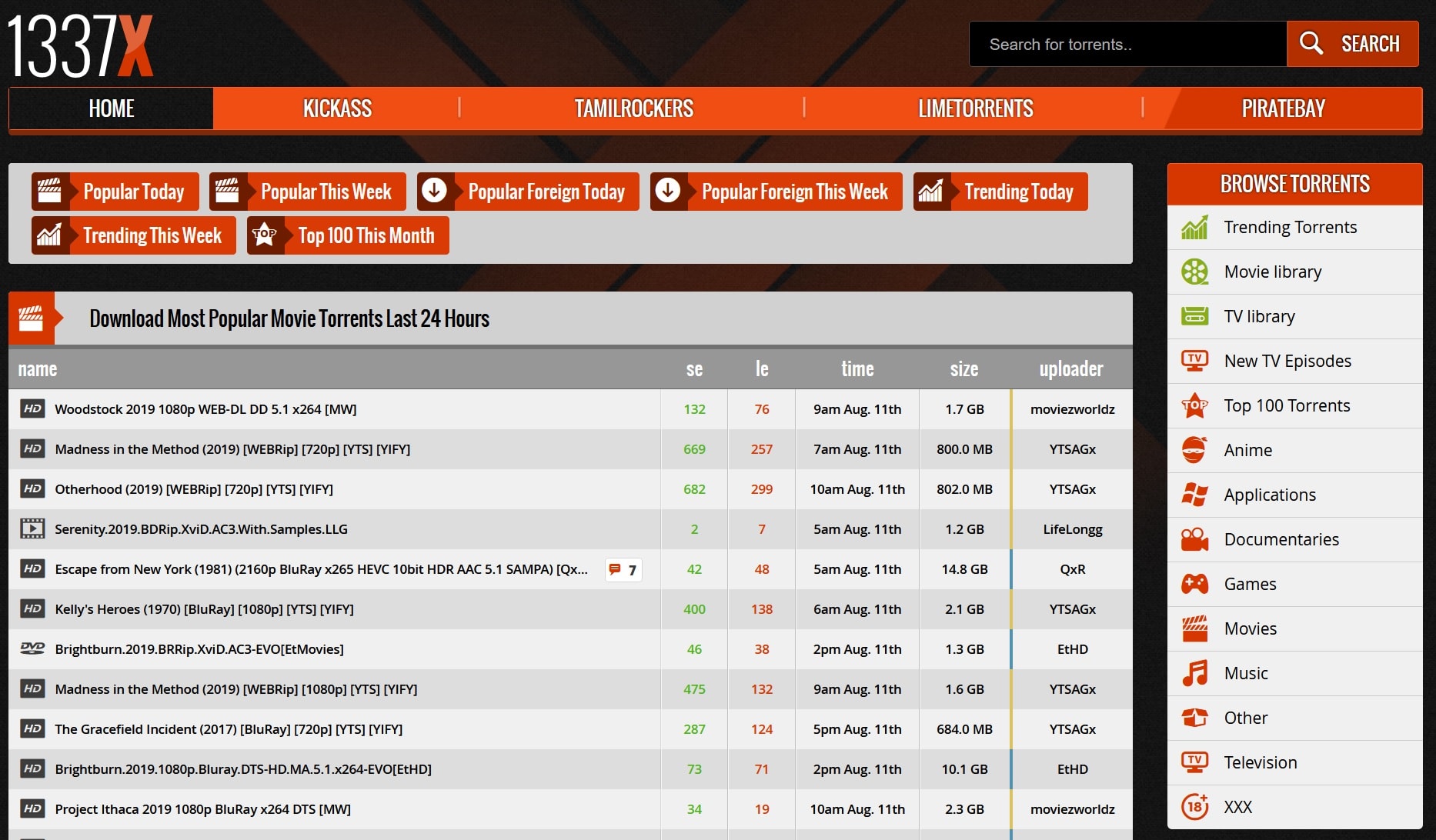Click the comments badge showing 7
1436x840 pixels.
(x=623, y=570)
